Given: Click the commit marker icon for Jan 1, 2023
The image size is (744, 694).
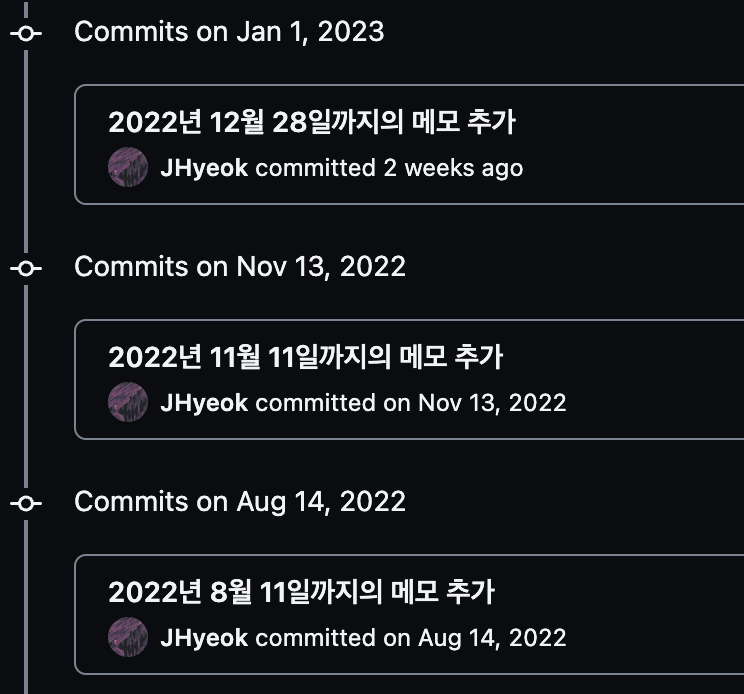Looking at the screenshot, I should 26,33.
